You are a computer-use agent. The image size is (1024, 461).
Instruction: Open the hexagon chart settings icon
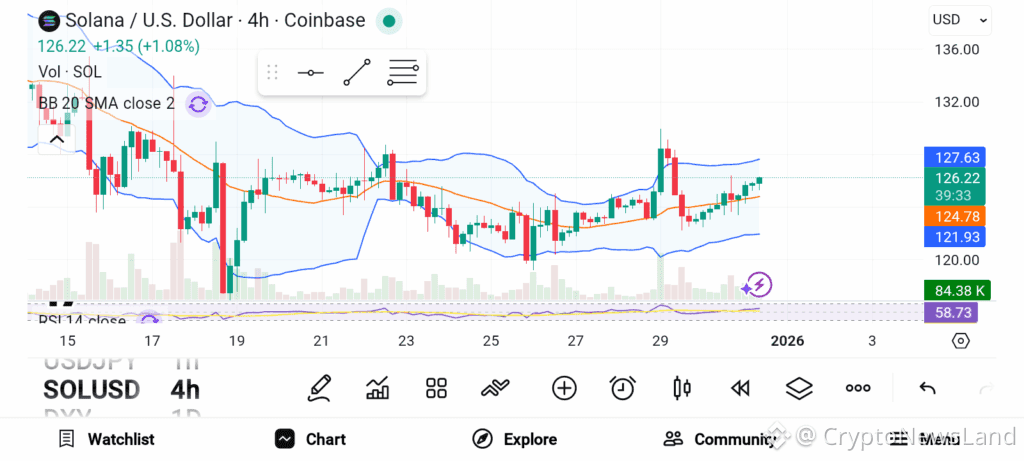[x=960, y=341]
